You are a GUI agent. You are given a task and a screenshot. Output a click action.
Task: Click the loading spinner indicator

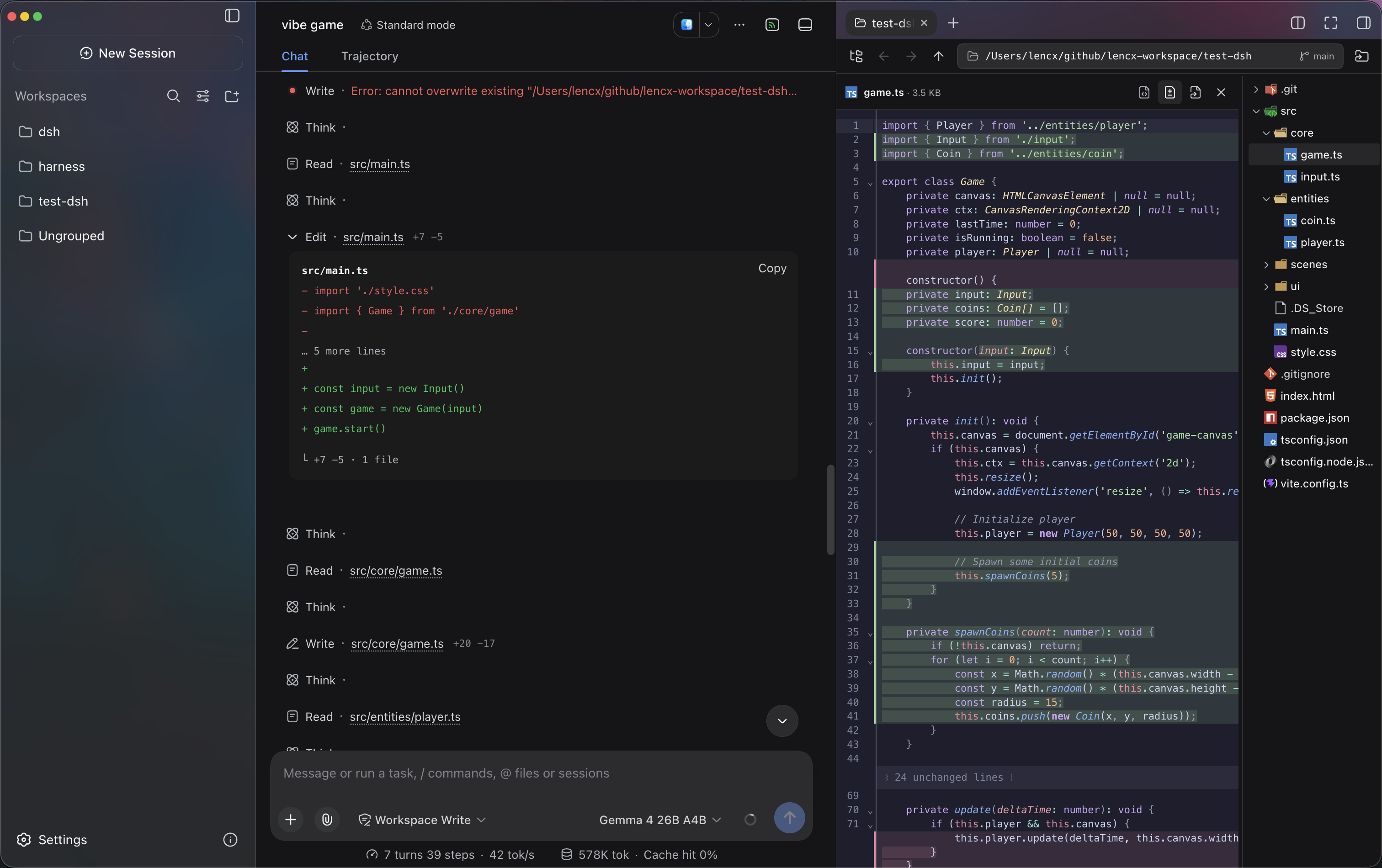(x=750, y=820)
